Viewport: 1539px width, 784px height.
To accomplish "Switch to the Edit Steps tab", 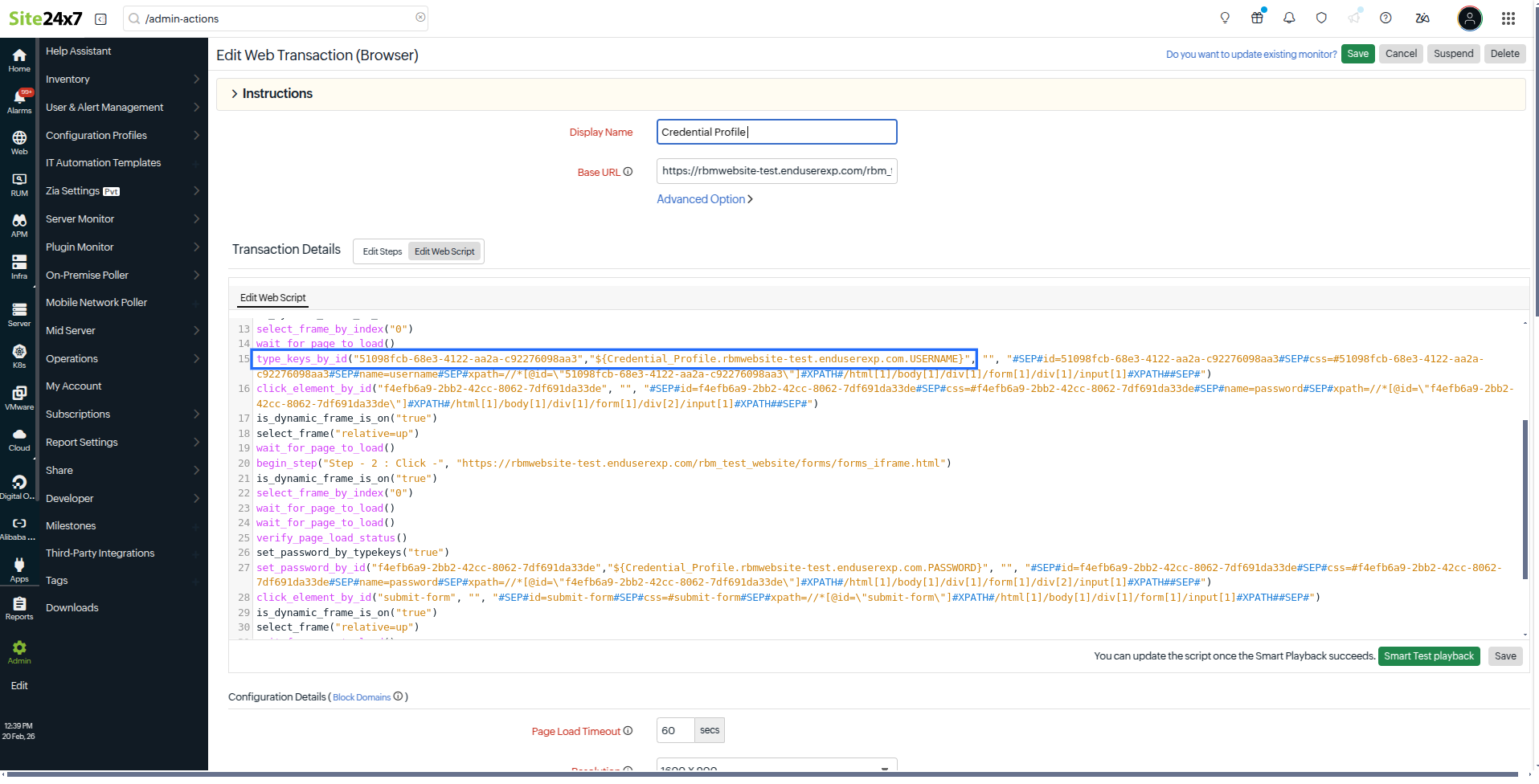I will pos(382,251).
